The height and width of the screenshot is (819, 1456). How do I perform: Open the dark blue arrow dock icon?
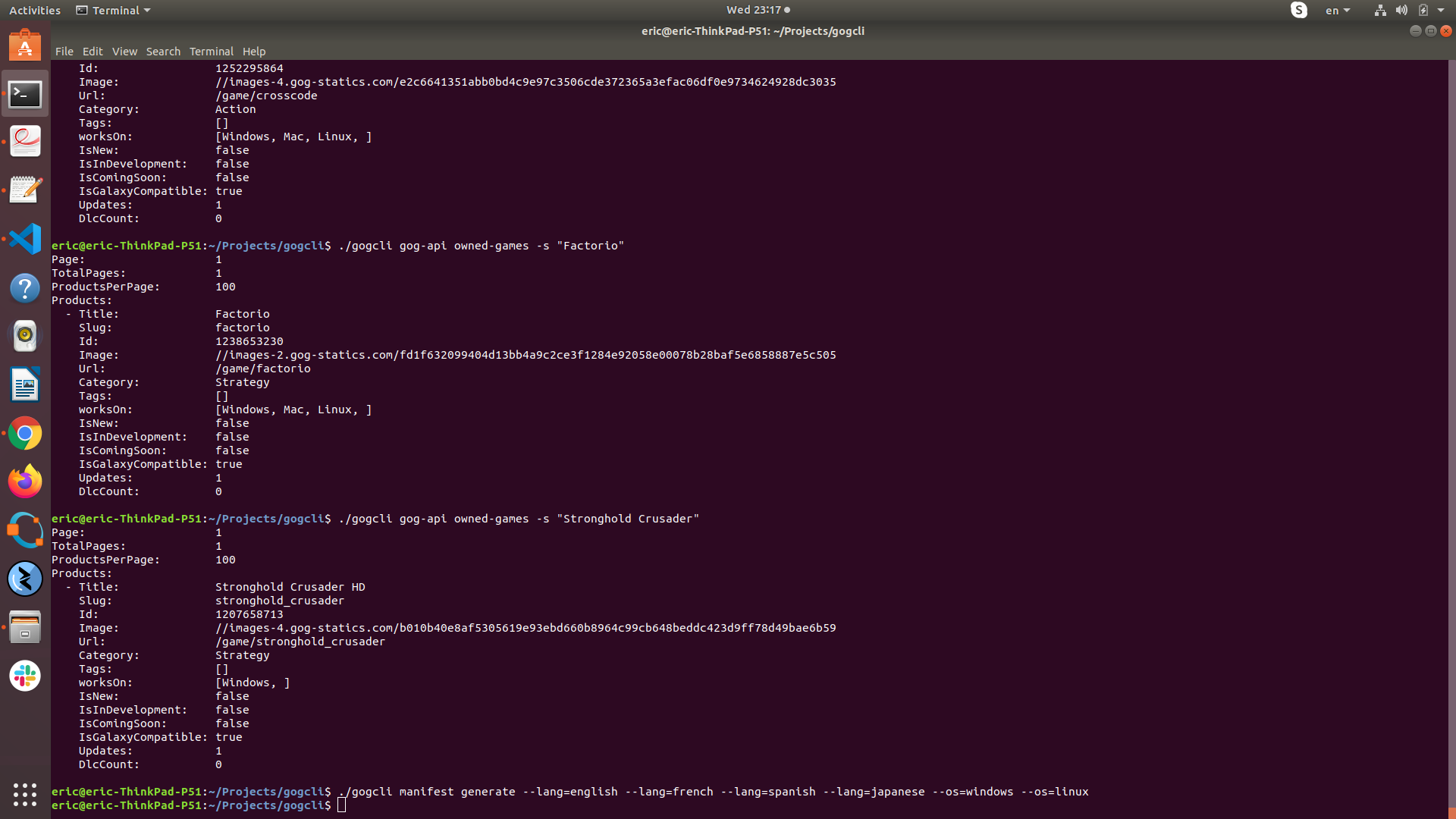point(25,579)
